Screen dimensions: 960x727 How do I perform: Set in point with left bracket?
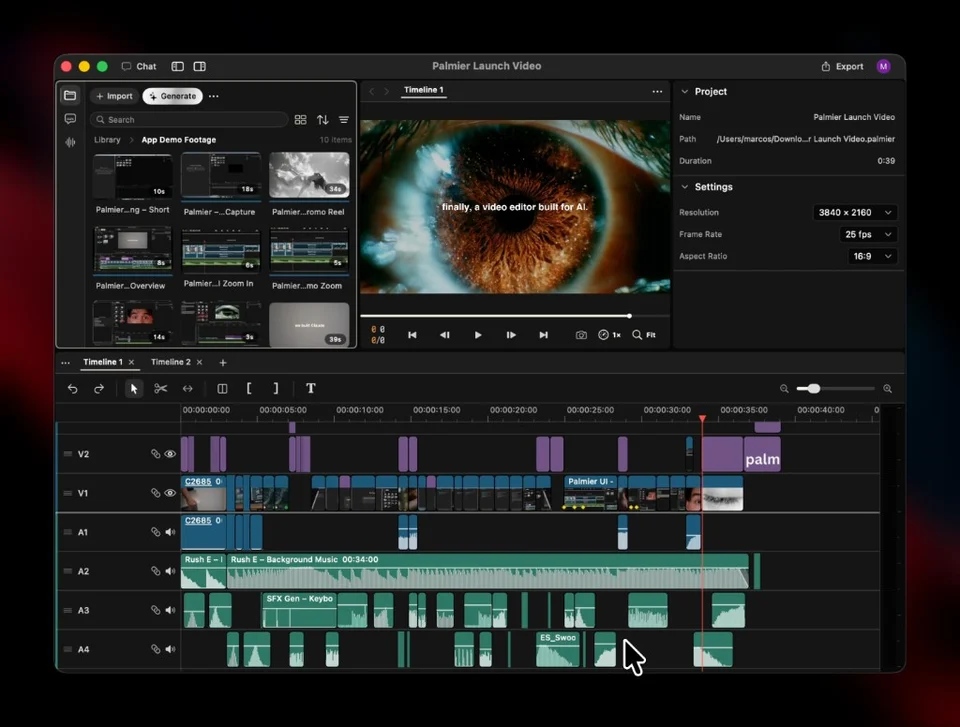coord(249,388)
